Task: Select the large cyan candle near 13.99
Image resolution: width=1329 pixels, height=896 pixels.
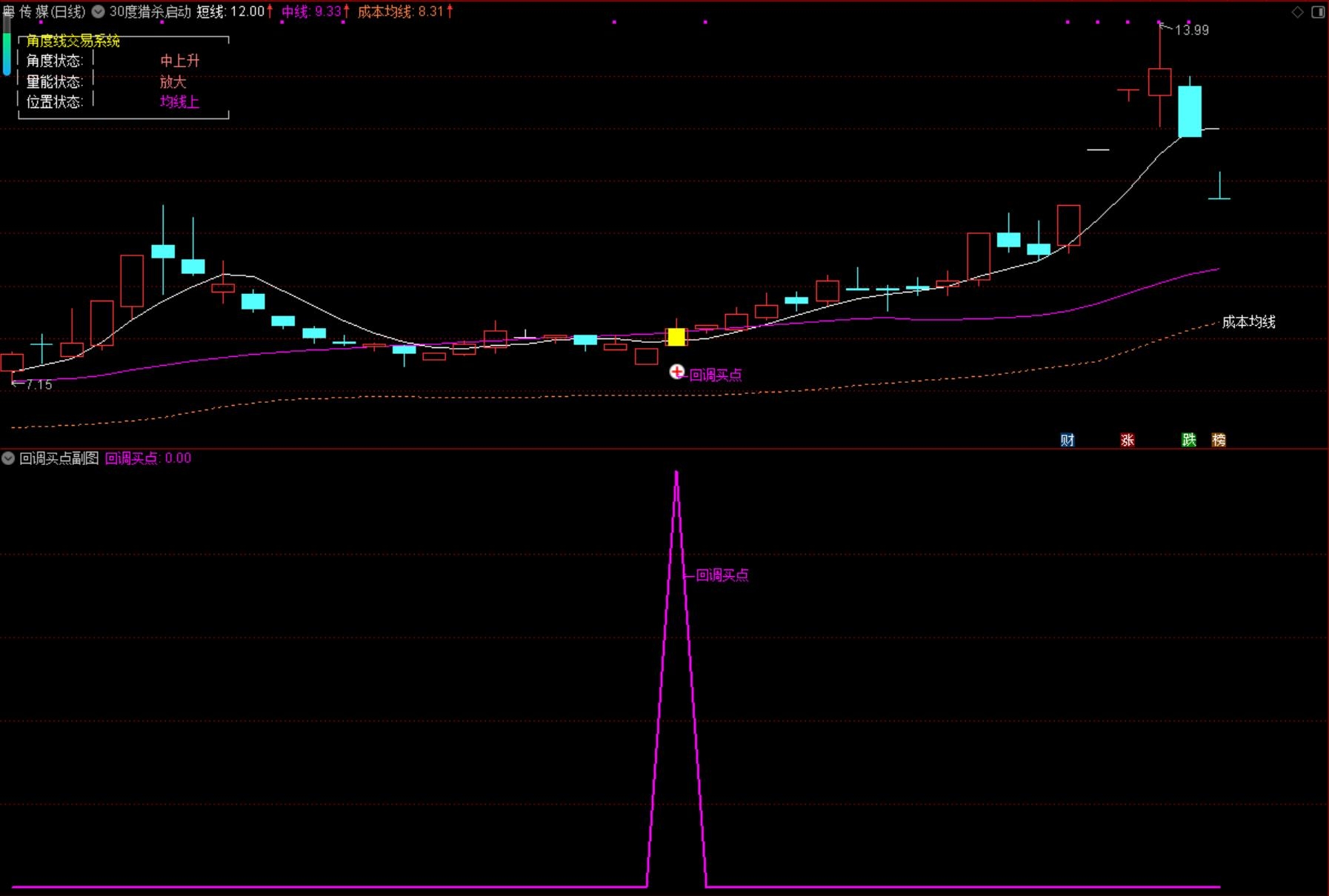Action: [1190, 111]
